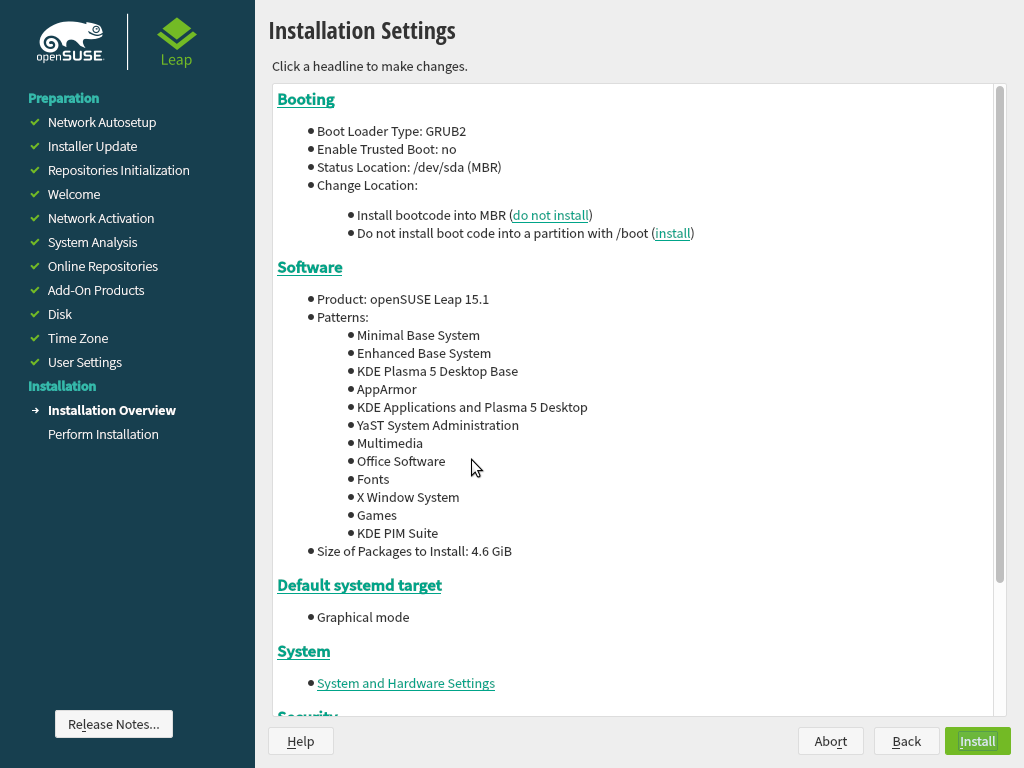Click System Analysis step
This screenshot has height=768, width=1024.
click(x=92, y=242)
